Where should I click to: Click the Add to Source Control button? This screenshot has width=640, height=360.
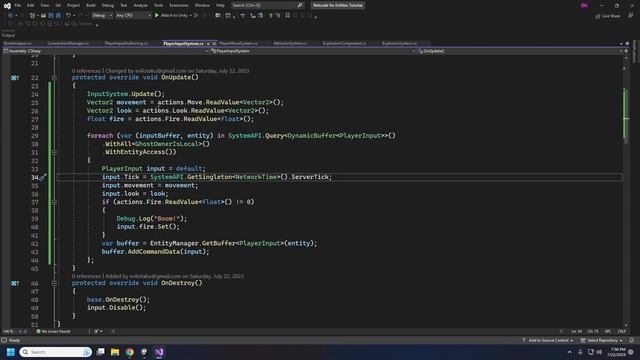[x=547, y=340]
